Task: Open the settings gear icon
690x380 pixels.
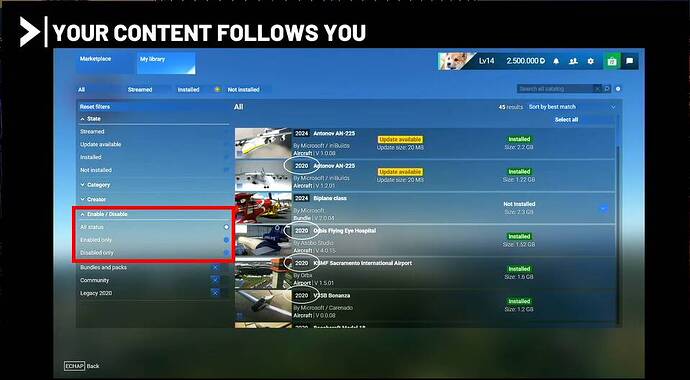Action: click(x=591, y=62)
